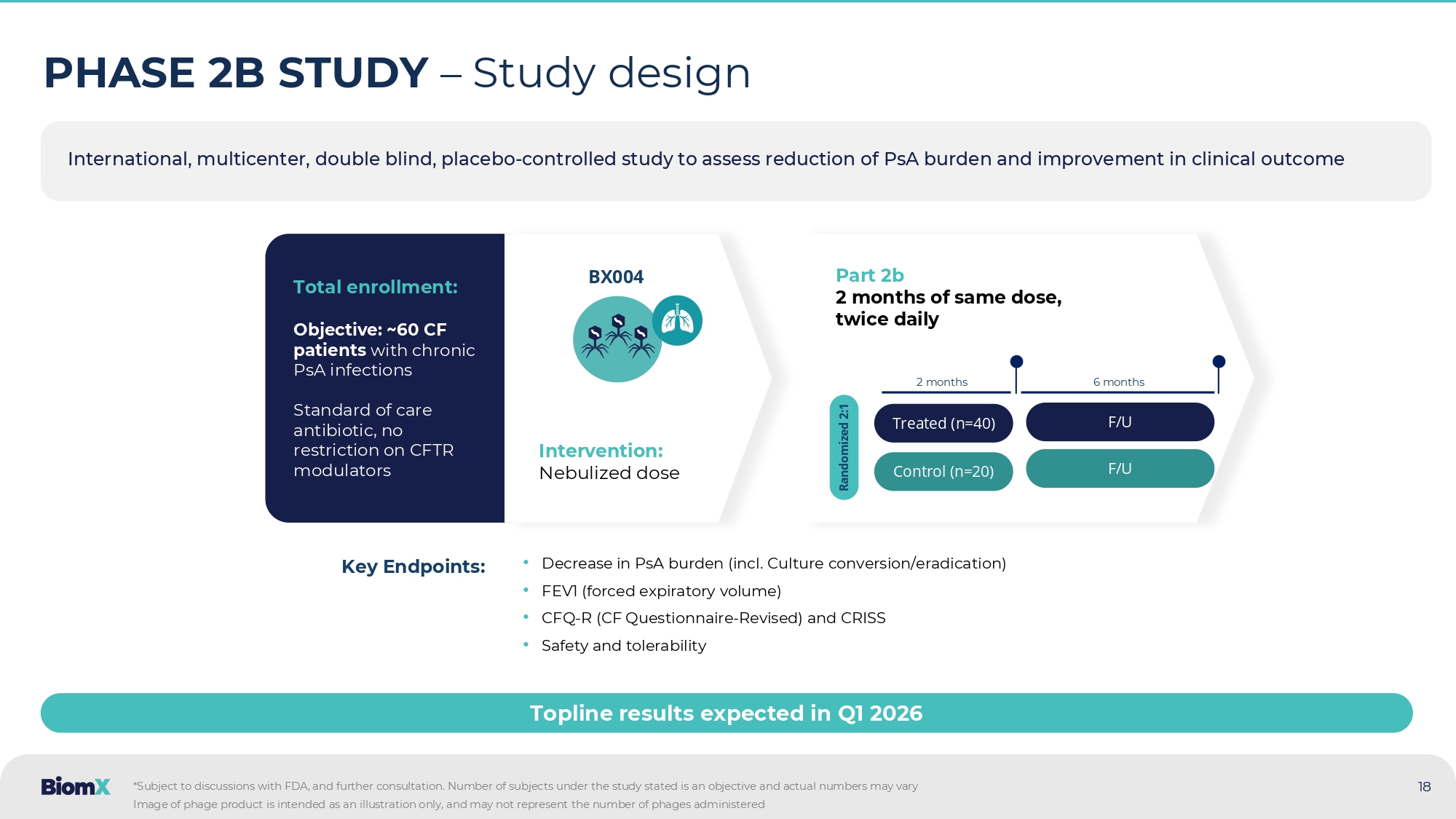Click the 6 months timeline marker dot

tap(1219, 362)
